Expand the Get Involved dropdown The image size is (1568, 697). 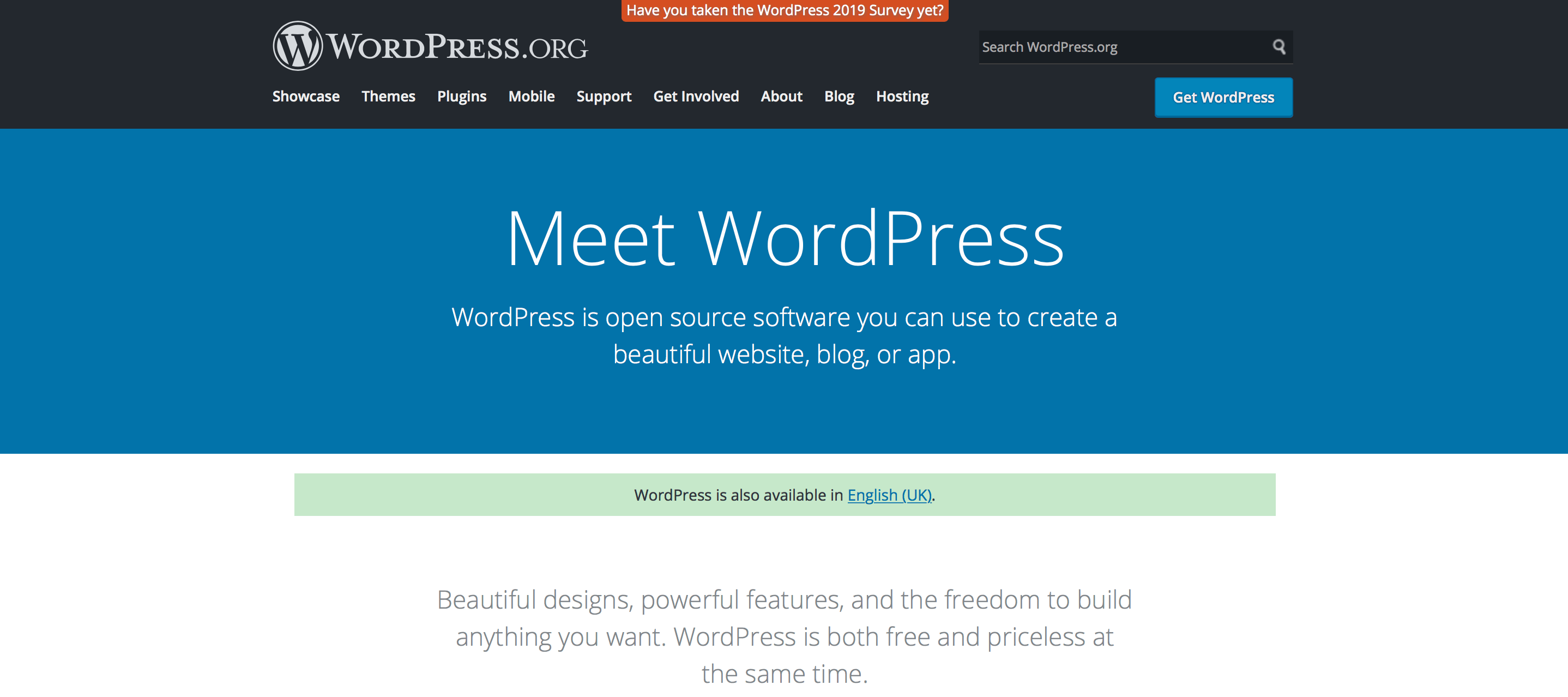(x=696, y=96)
